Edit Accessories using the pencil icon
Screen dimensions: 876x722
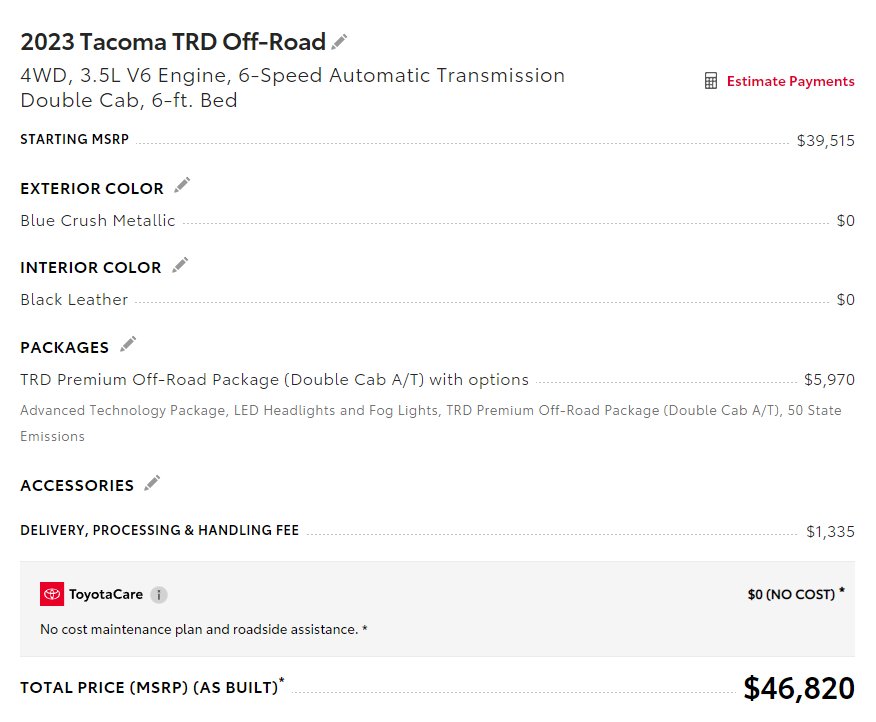coord(152,483)
